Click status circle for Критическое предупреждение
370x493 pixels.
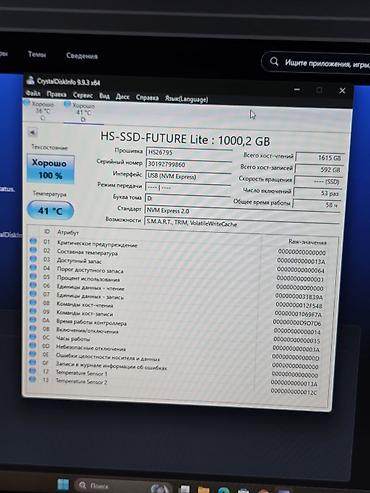click(33, 241)
